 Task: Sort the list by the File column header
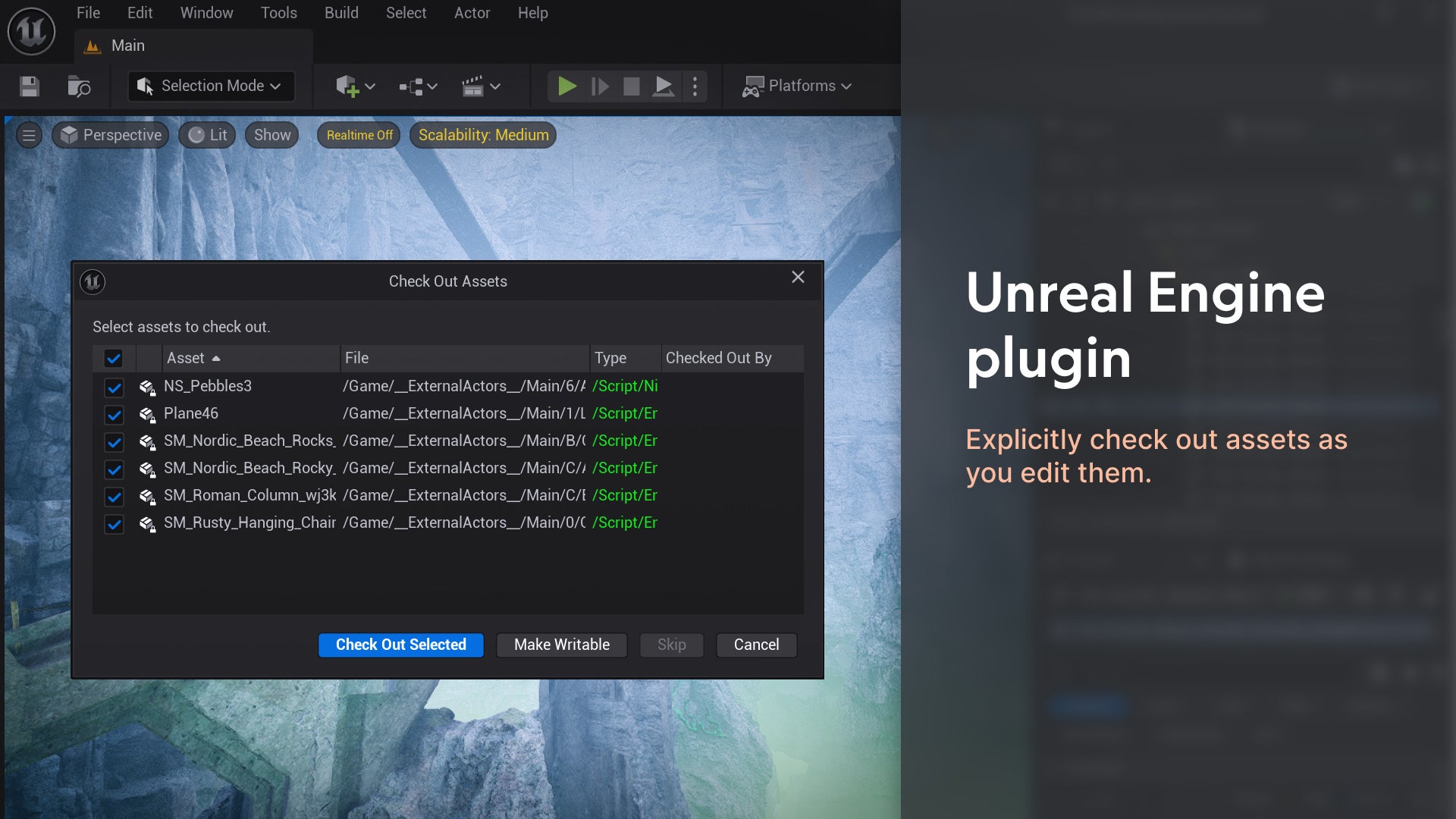click(465, 358)
